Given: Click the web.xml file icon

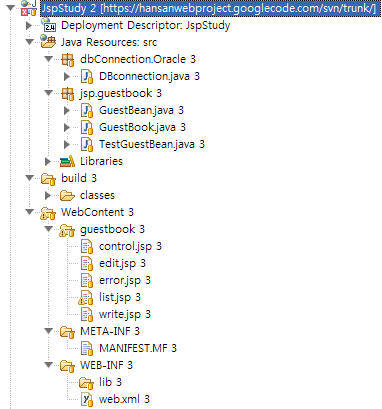Looking at the screenshot, I should 87,399.
